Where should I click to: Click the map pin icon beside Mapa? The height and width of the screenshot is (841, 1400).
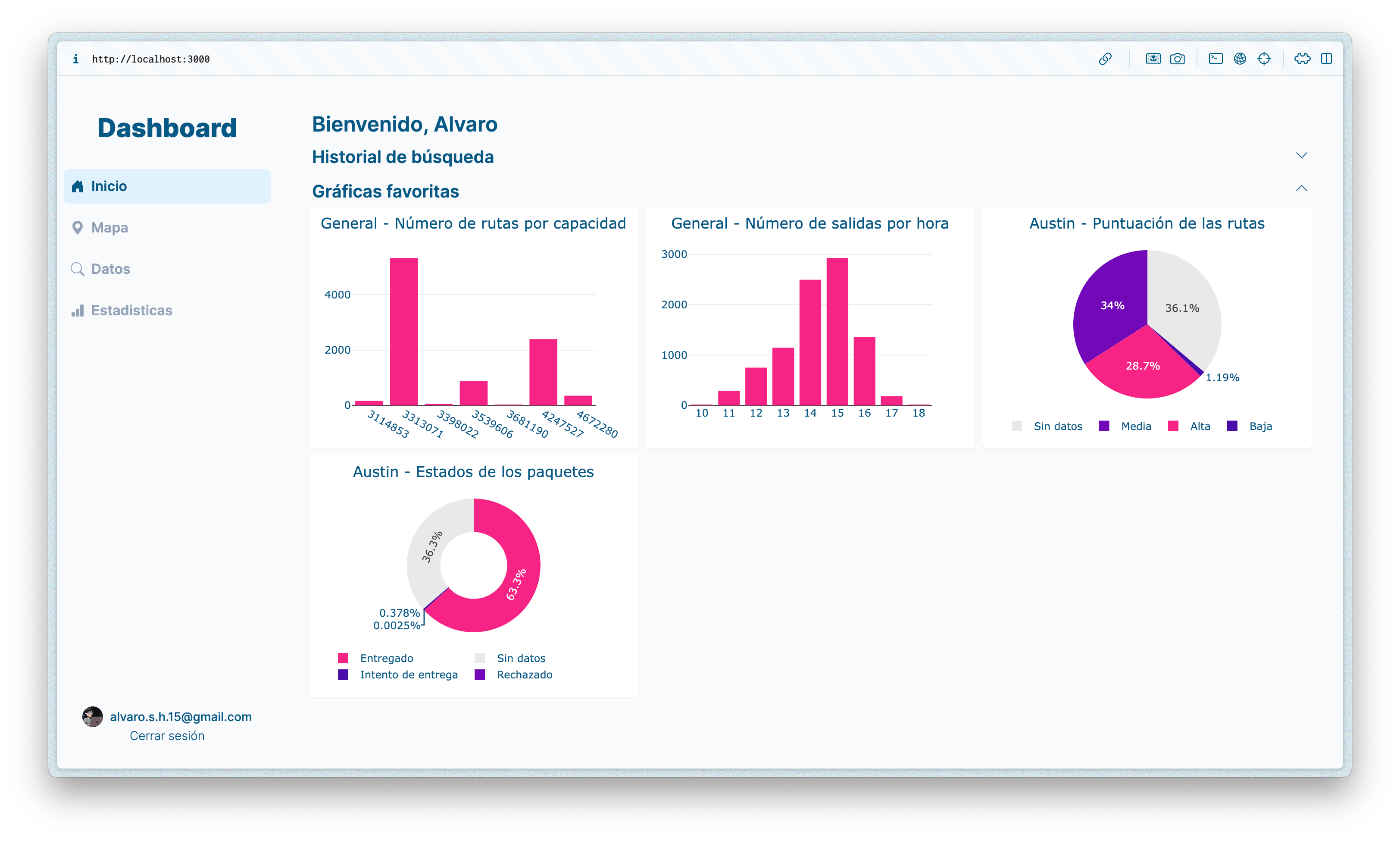click(x=78, y=228)
